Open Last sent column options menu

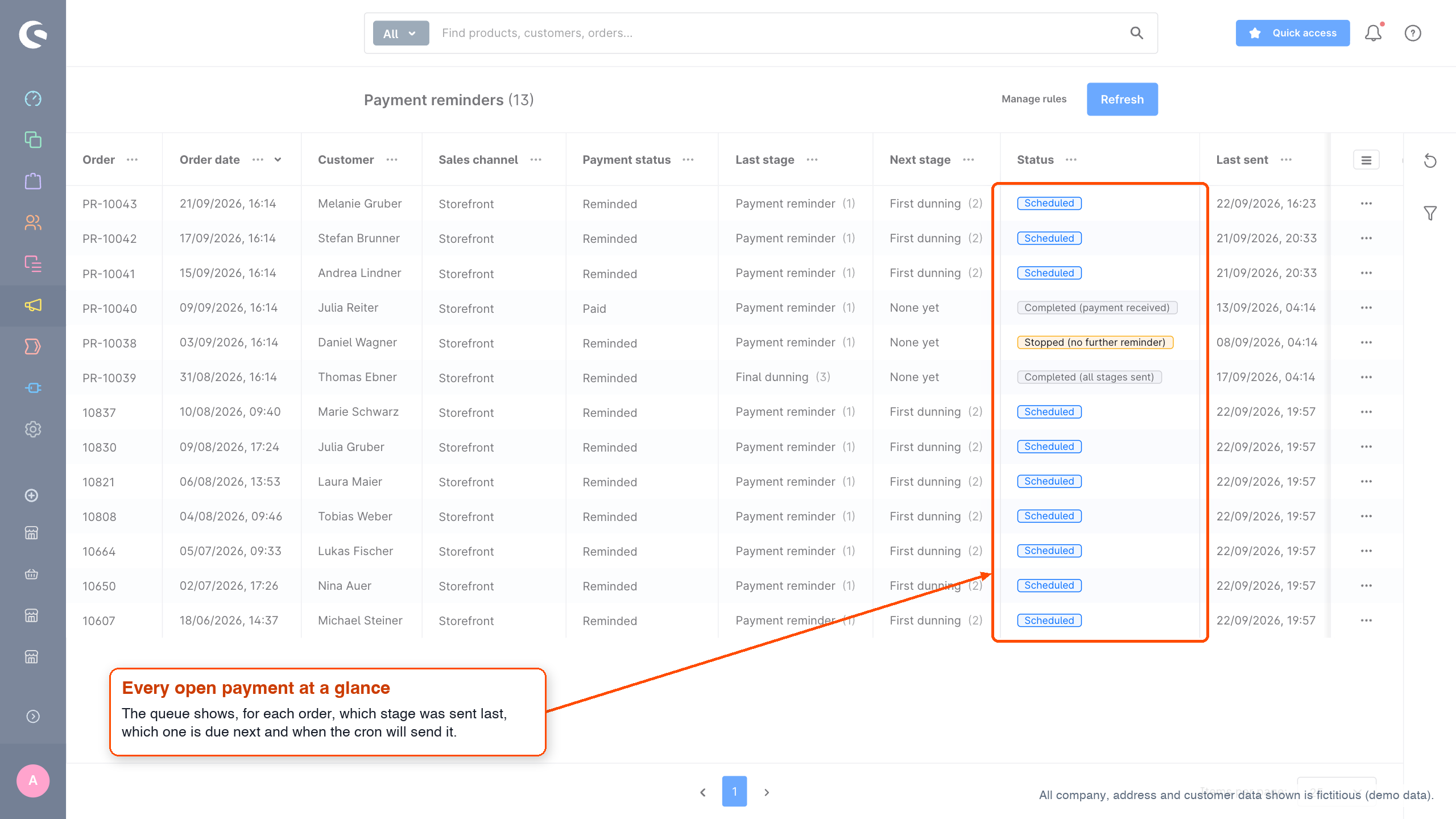click(1287, 160)
